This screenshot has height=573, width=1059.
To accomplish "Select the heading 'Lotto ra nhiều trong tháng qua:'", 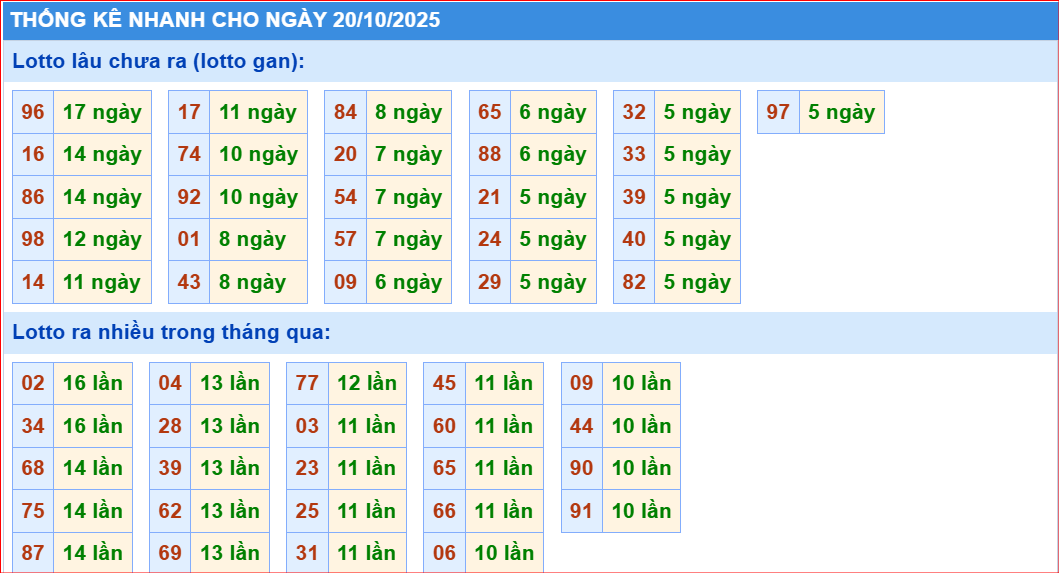I will 172,332.
